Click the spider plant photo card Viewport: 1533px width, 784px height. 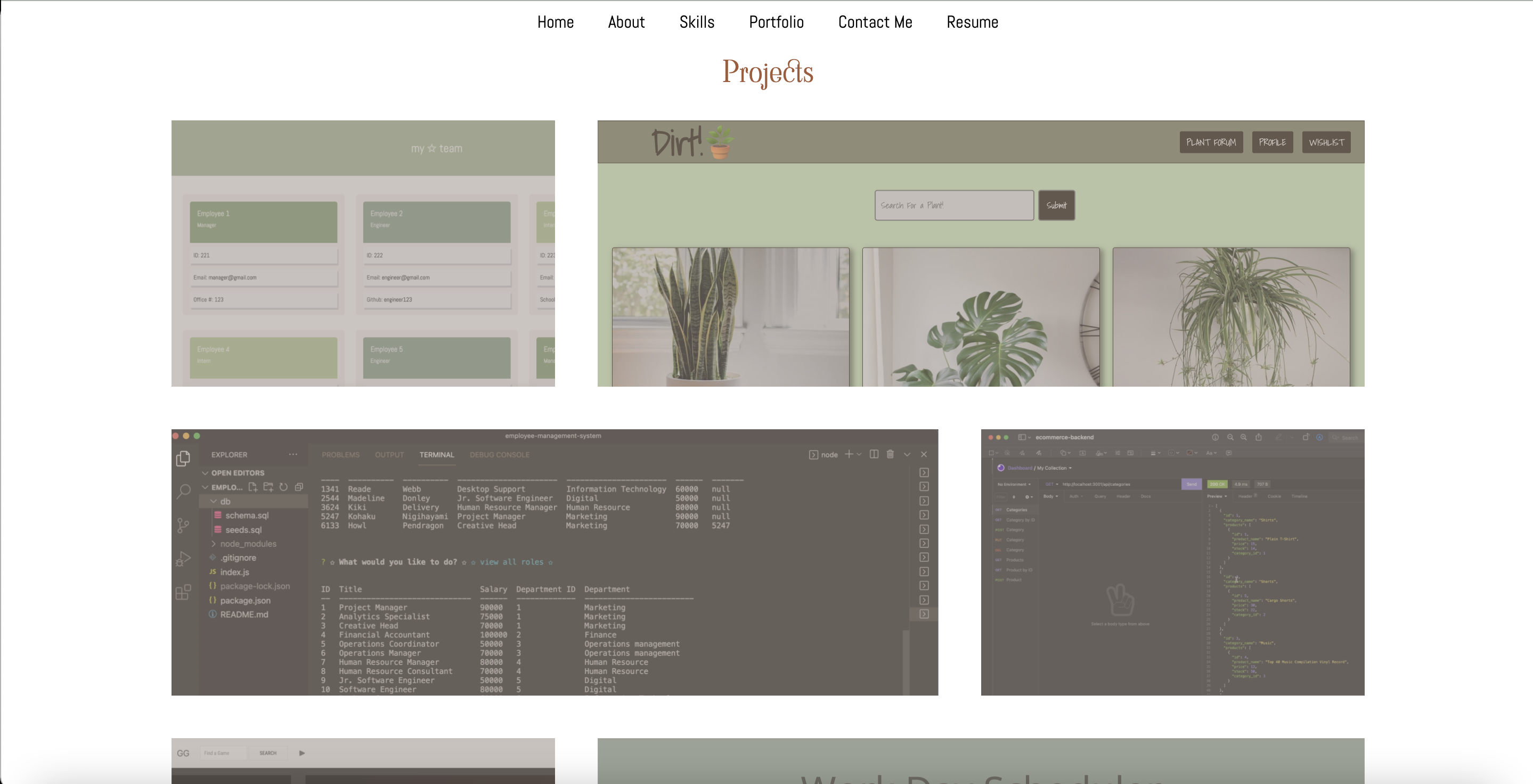tap(1232, 317)
